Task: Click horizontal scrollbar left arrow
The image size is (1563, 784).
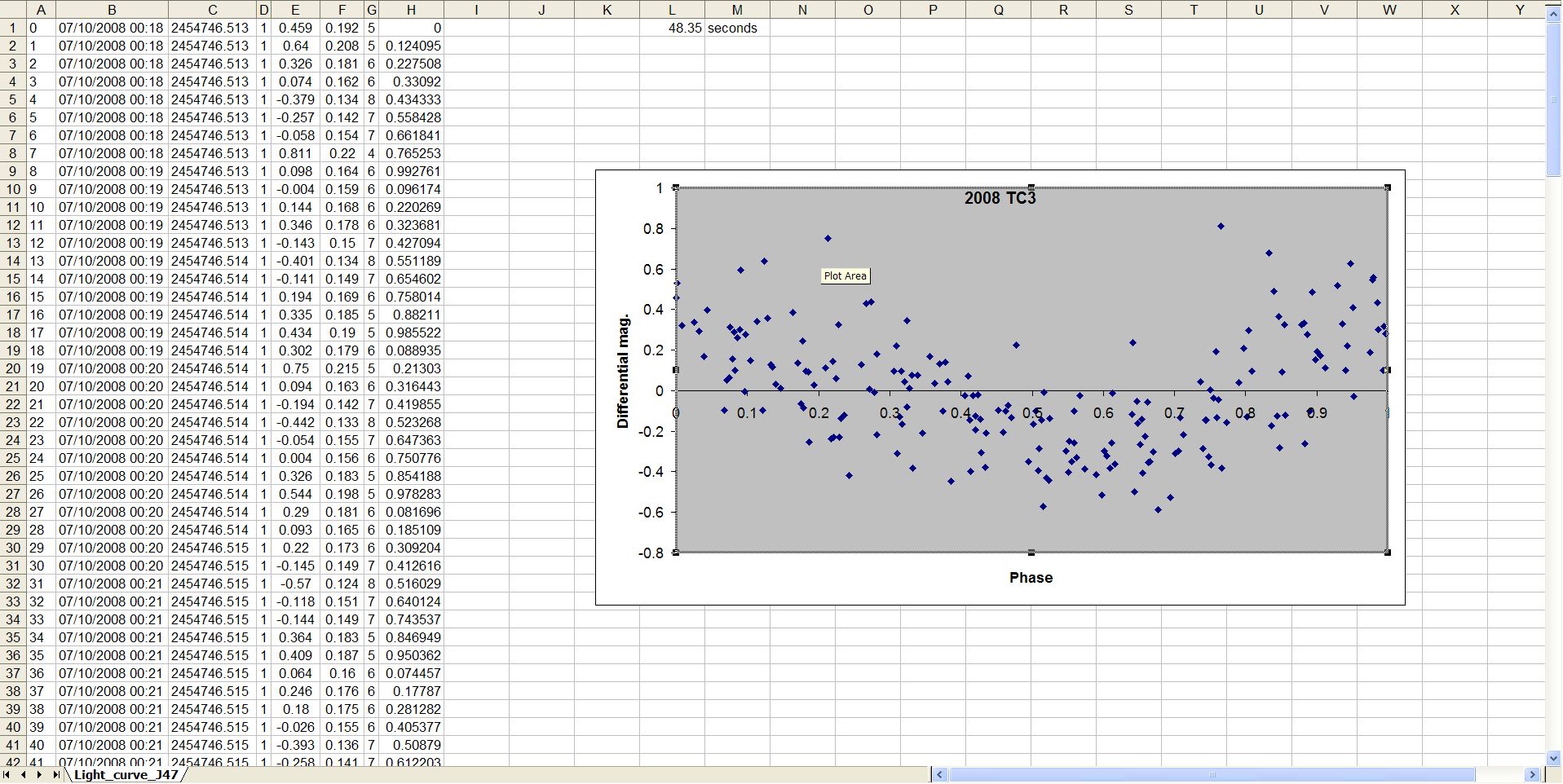Action: click(940, 775)
